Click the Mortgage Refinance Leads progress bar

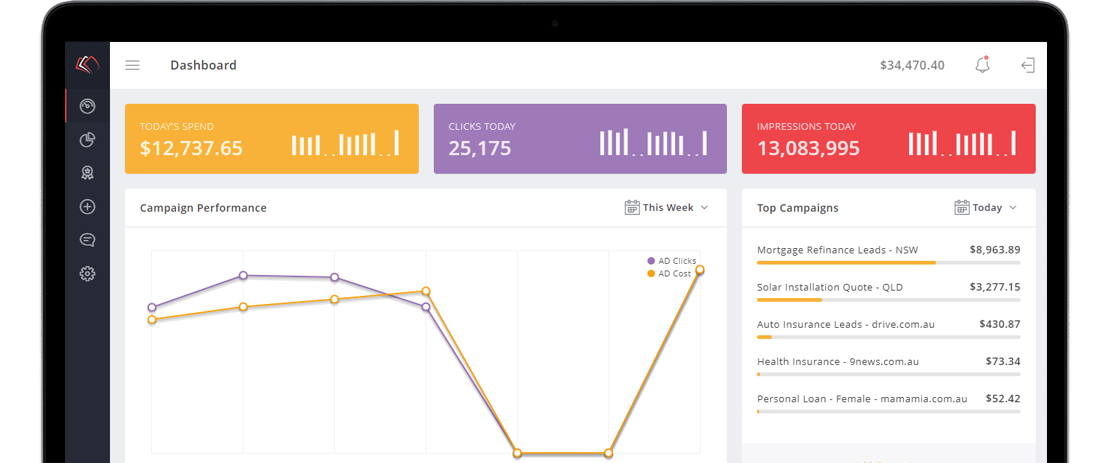tap(888, 262)
